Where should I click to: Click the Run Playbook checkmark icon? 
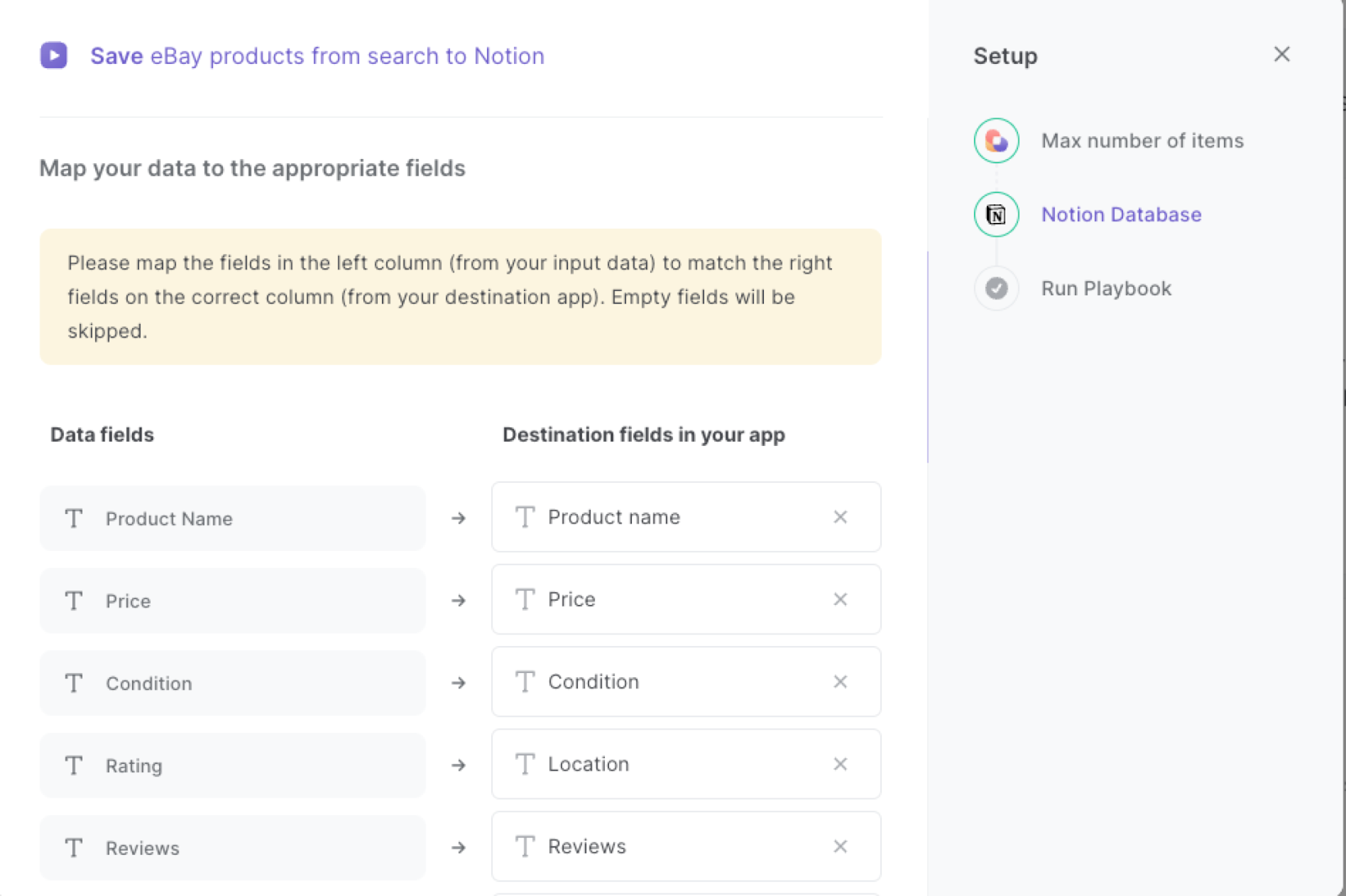coord(995,288)
